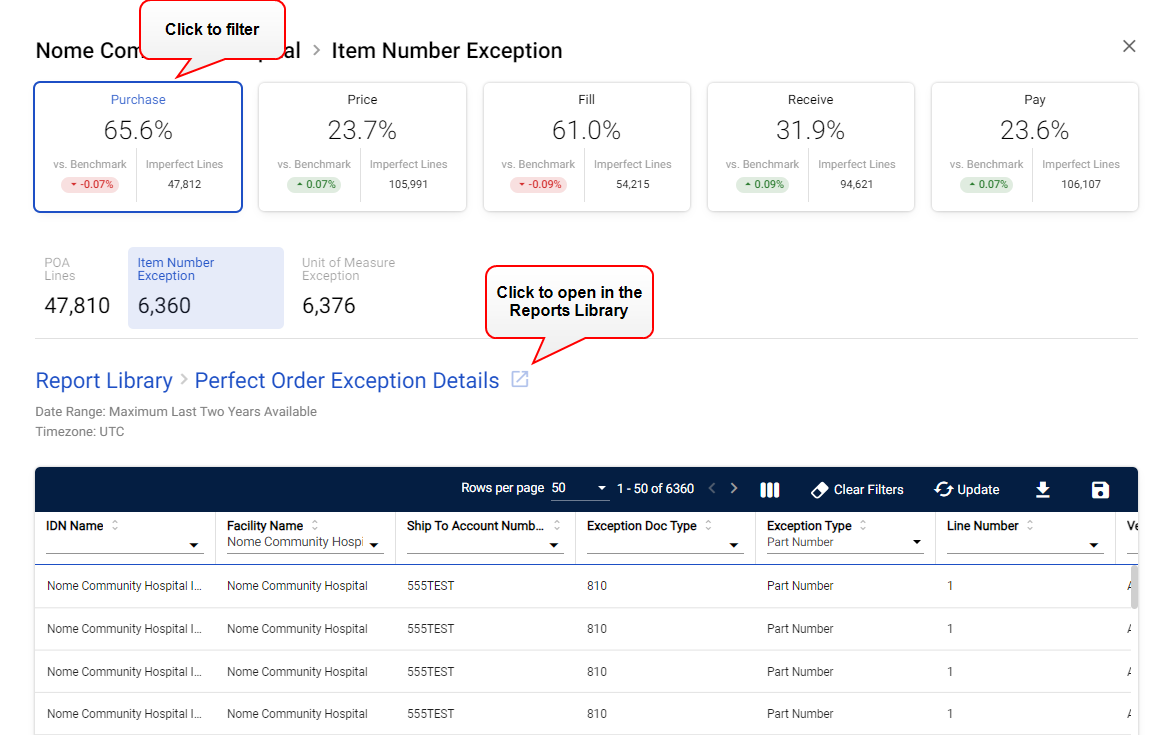Open Perfect Order Exception Details in Reports Library
The height and width of the screenshot is (735, 1174).
519,380
